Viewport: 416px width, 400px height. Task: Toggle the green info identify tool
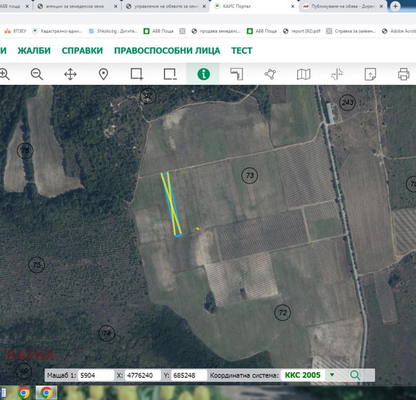point(203,74)
